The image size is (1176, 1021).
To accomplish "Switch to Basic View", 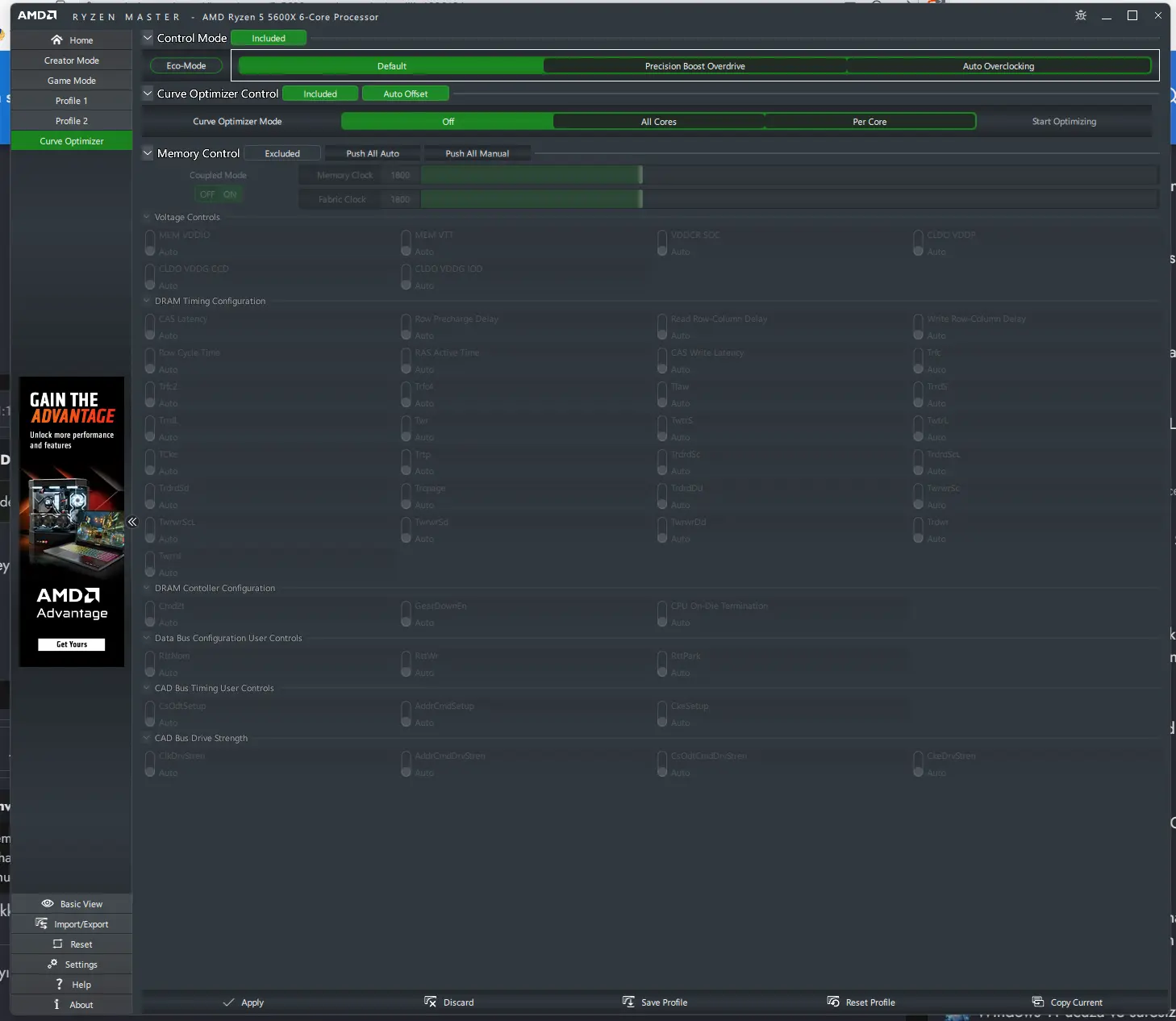I will [x=72, y=904].
